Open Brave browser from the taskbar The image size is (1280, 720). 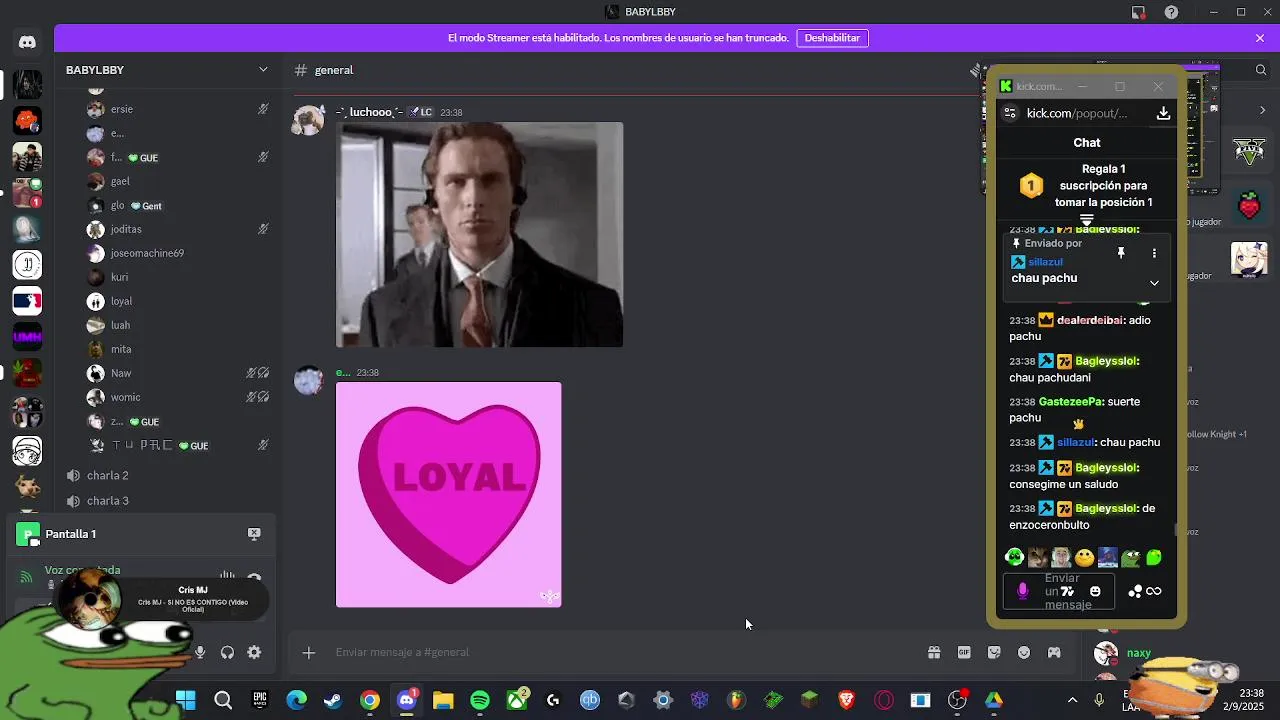[847, 700]
